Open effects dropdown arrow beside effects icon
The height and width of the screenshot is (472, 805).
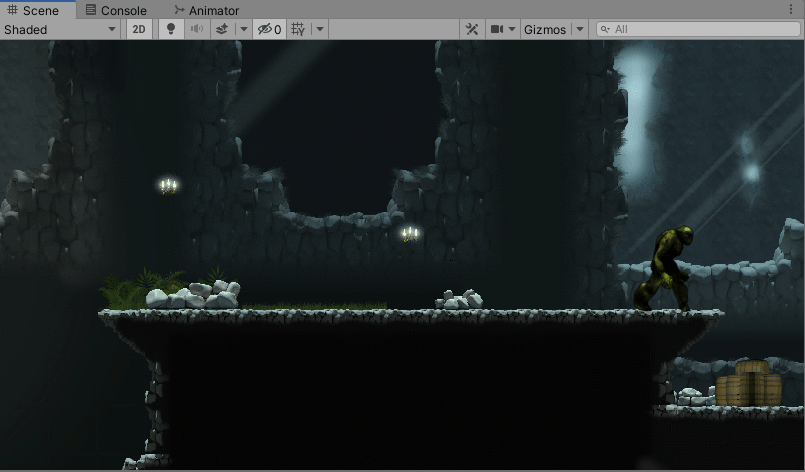(244, 29)
